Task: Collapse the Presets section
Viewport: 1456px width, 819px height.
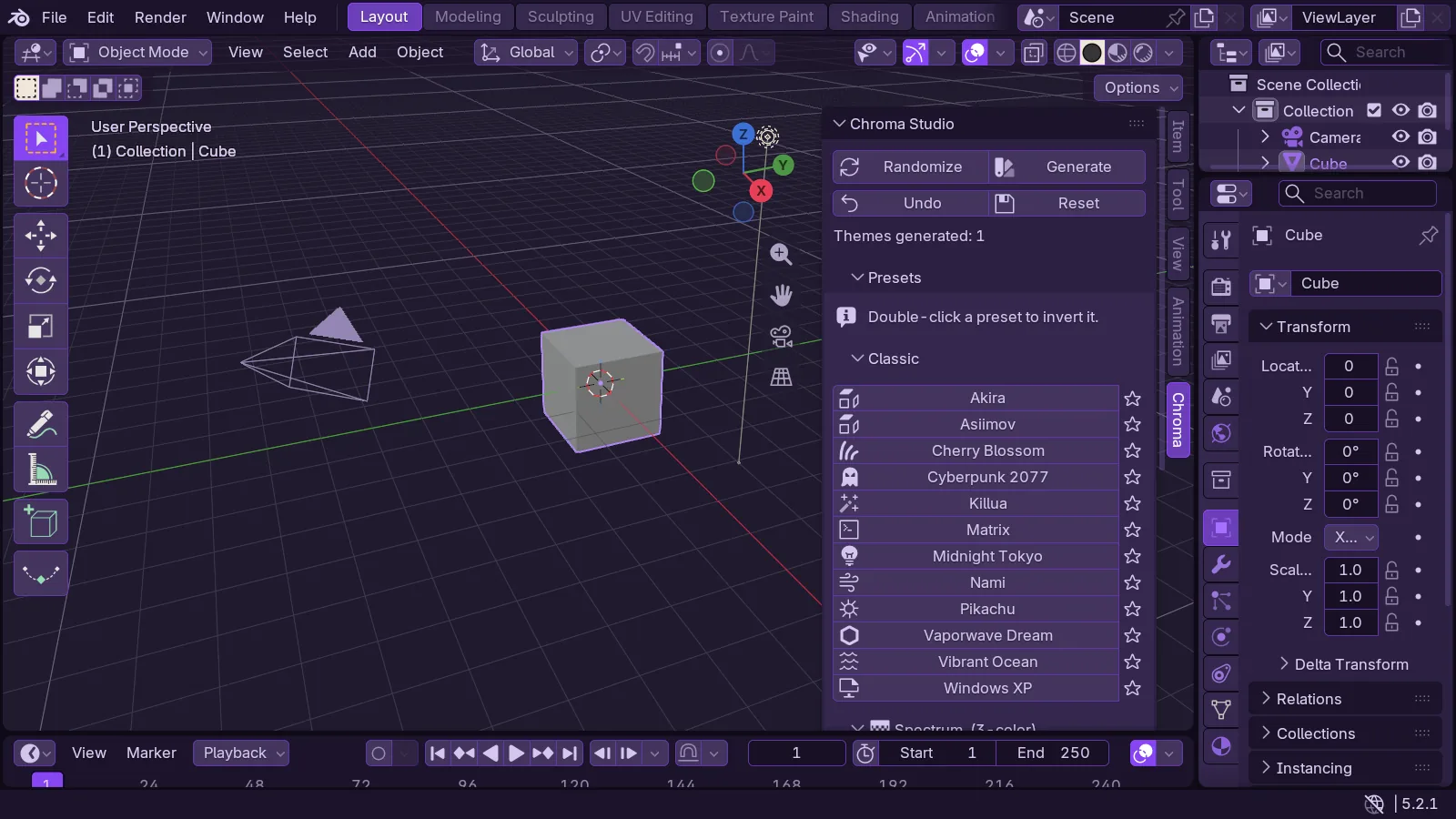Action: tap(857, 278)
